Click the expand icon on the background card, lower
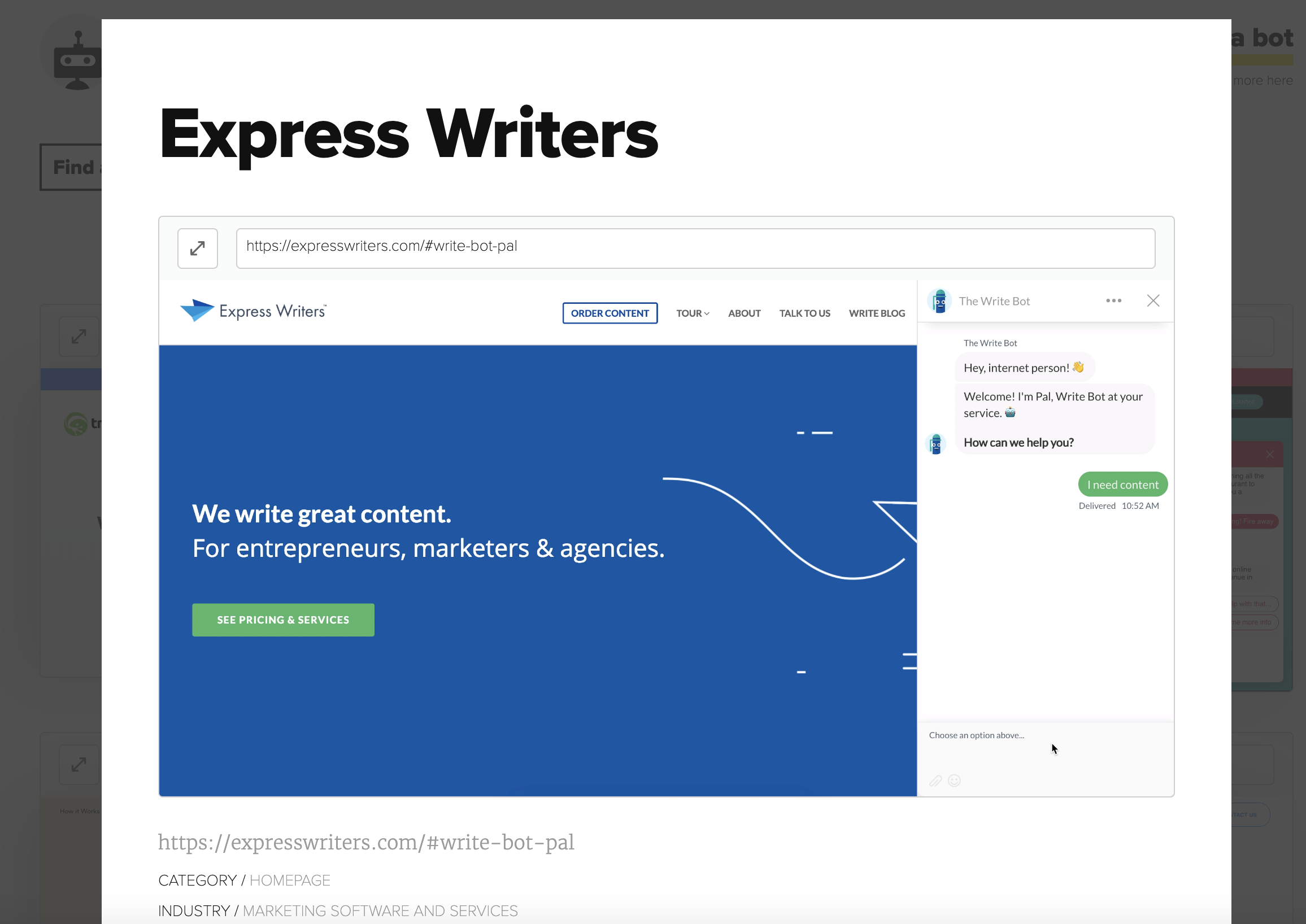This screenshot has width=1306, height=924. click(x=79, y=765)
